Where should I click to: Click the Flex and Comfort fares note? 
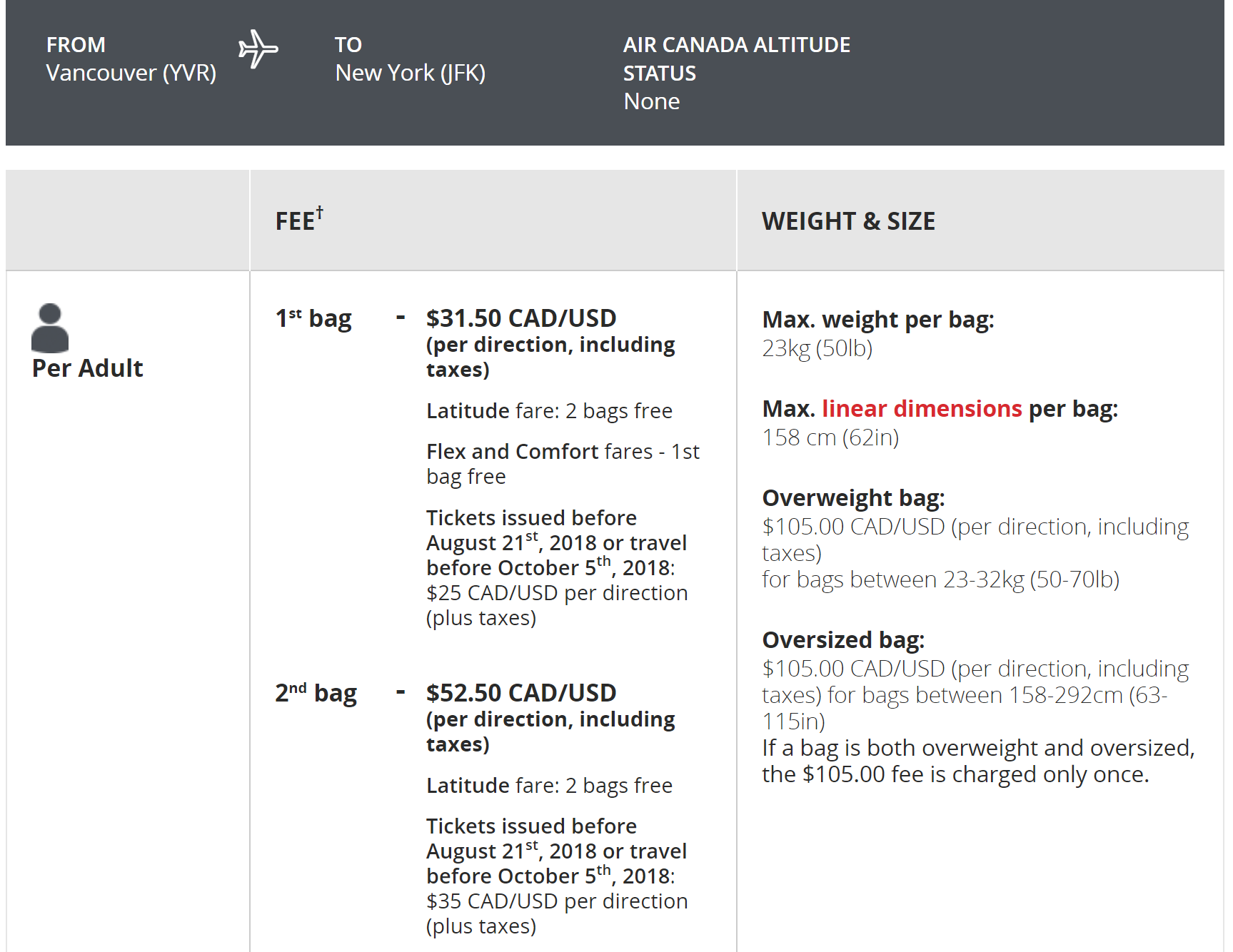(563, 464)
